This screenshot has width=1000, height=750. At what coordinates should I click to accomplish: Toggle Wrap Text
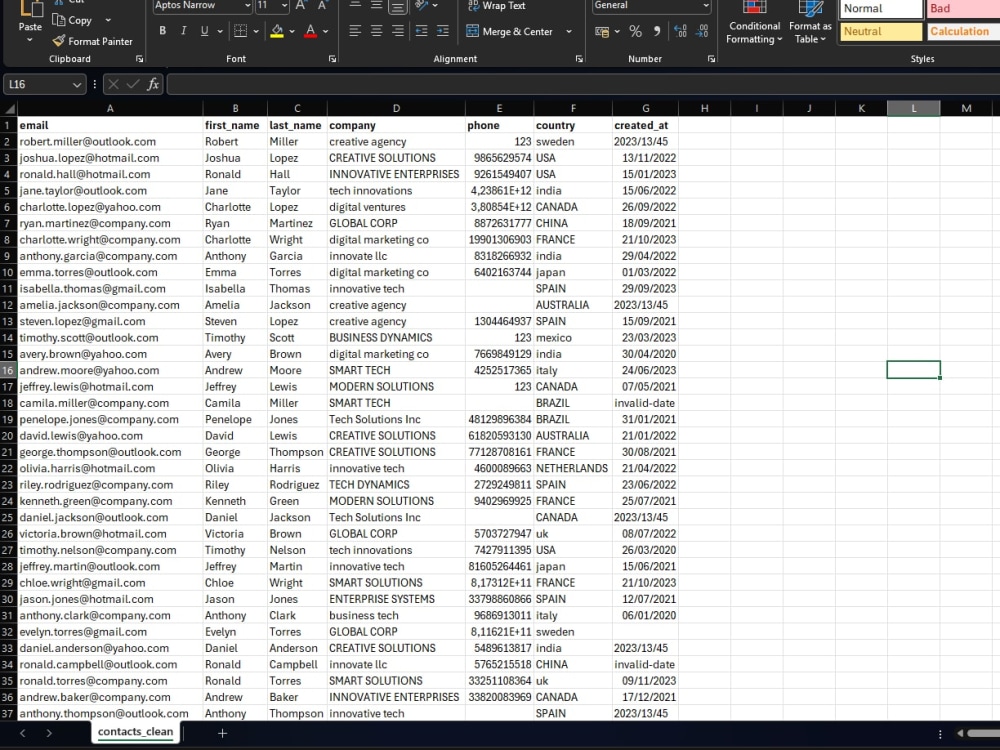coord(496,6)
